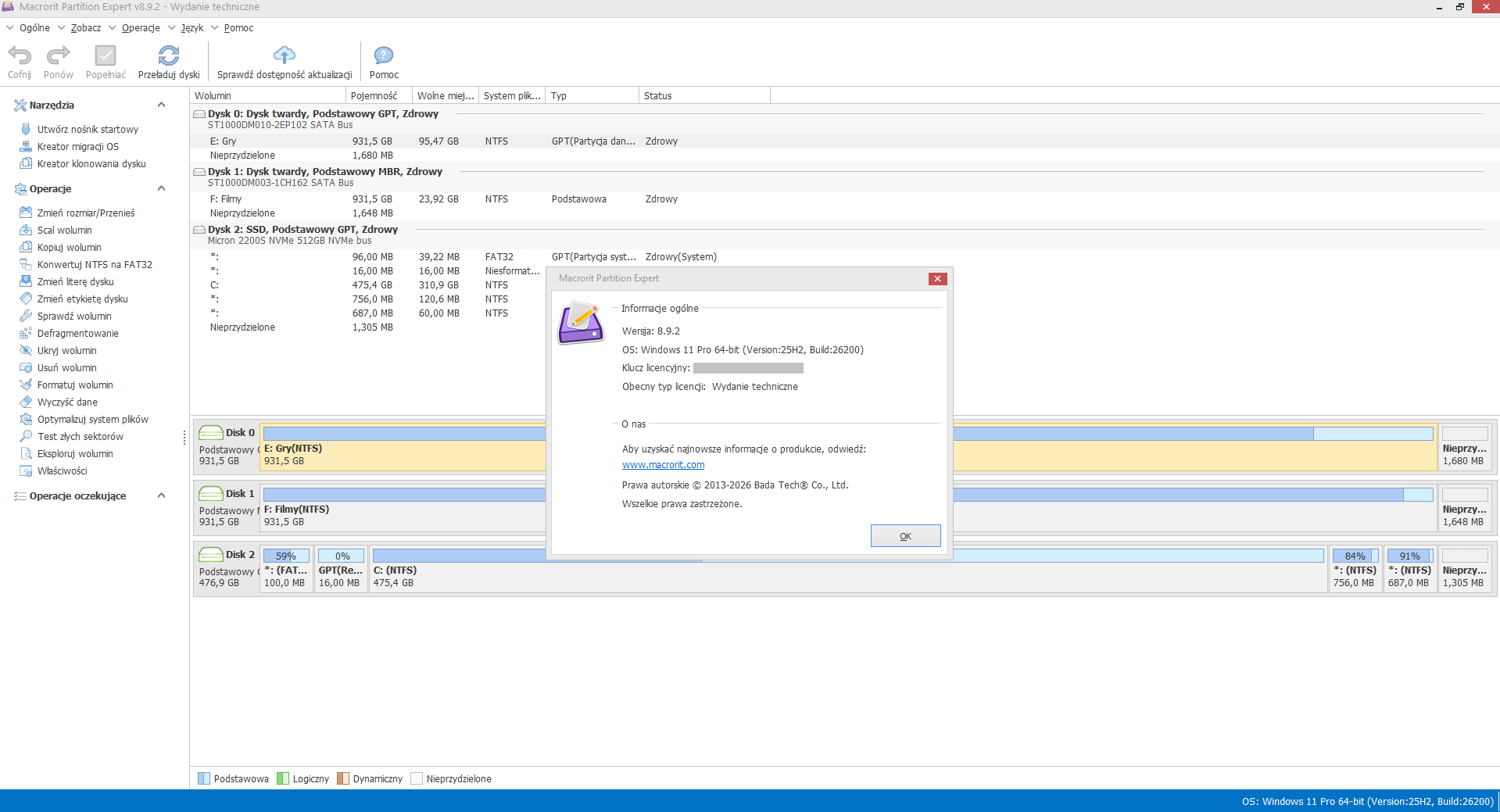
Task: Select the license key field in dialog
Action: coord(748,368)
